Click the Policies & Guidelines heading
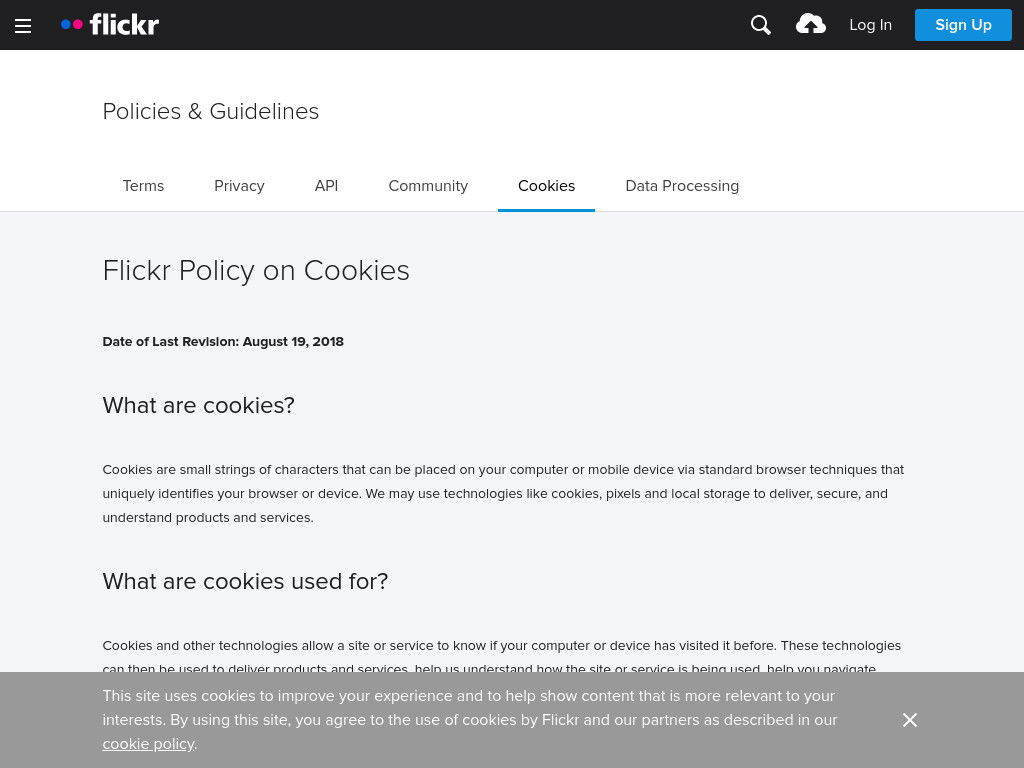The height and width of the screenshot is (768, 1024). pos(210,112)
